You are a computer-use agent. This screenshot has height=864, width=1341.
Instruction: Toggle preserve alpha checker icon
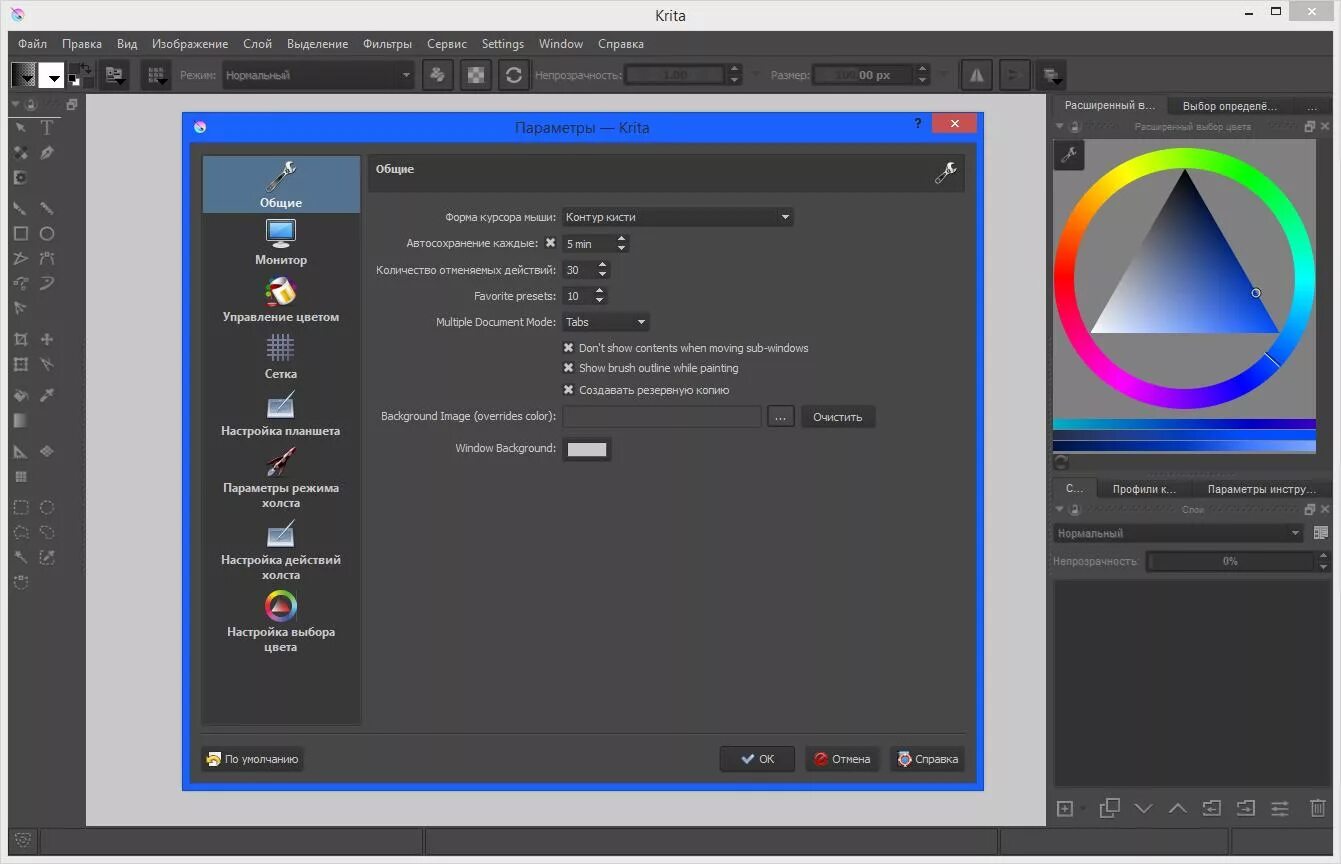coord(476,75)
